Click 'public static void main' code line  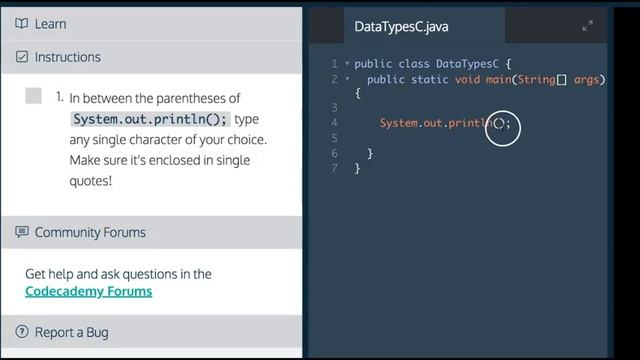486,80
